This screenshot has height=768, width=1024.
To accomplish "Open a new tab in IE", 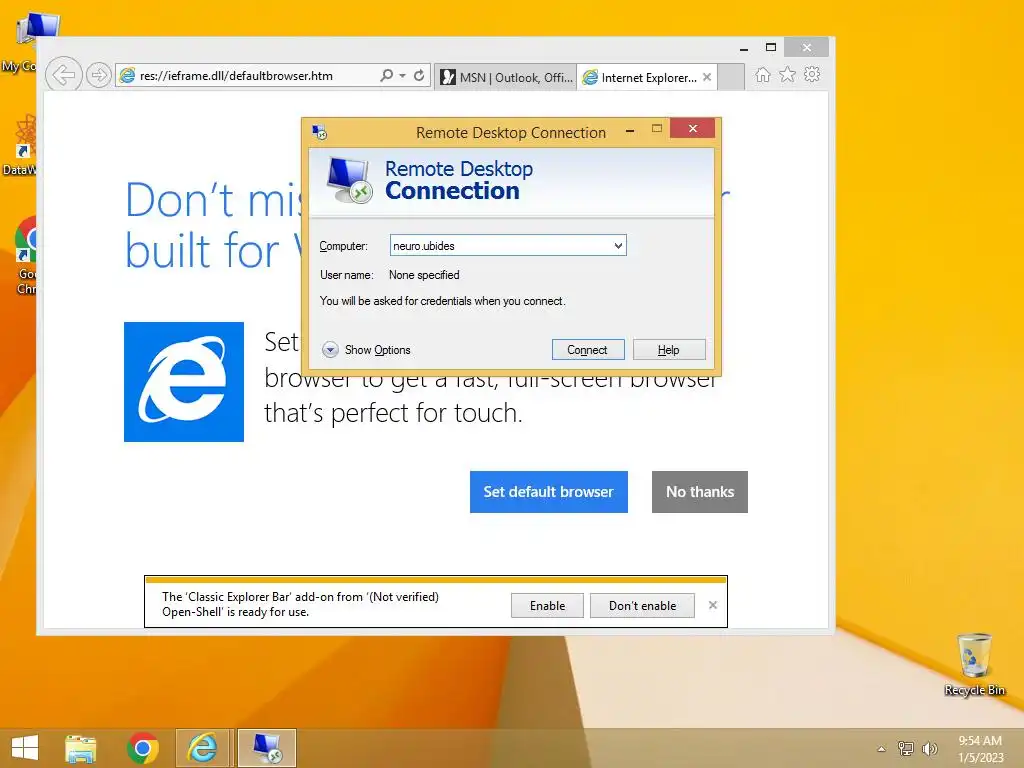I will pos(731,77).
